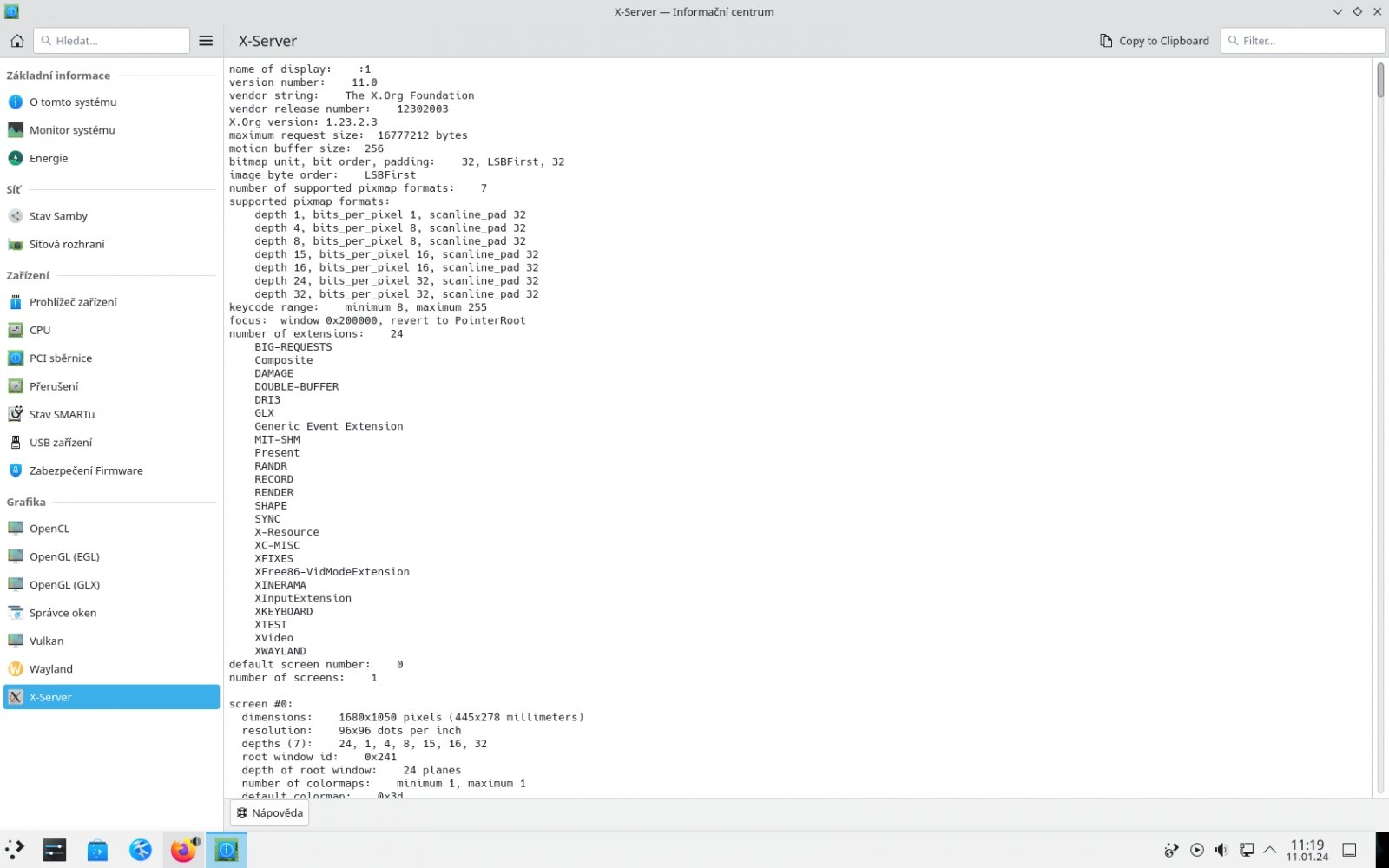Copy X-Server info with Copy to Clipboard

1155,41
